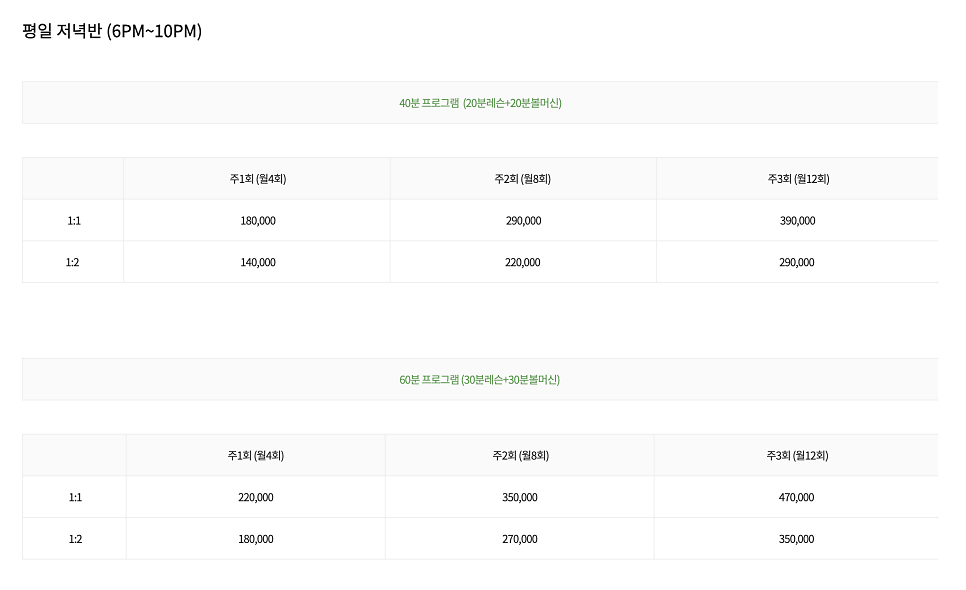Click 주1회 (월4회) header in 60분 table
The height and width of the screenshot is (590, 966).
coord(255,456)
